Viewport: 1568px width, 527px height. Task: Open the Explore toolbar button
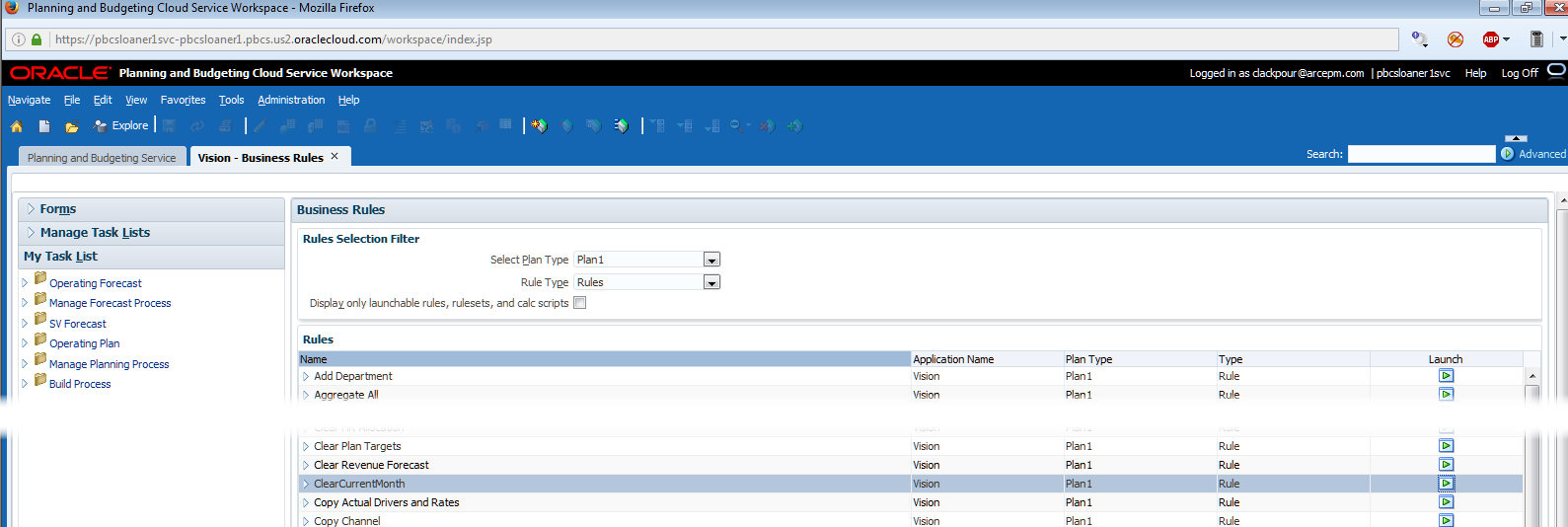click(120, 125)
